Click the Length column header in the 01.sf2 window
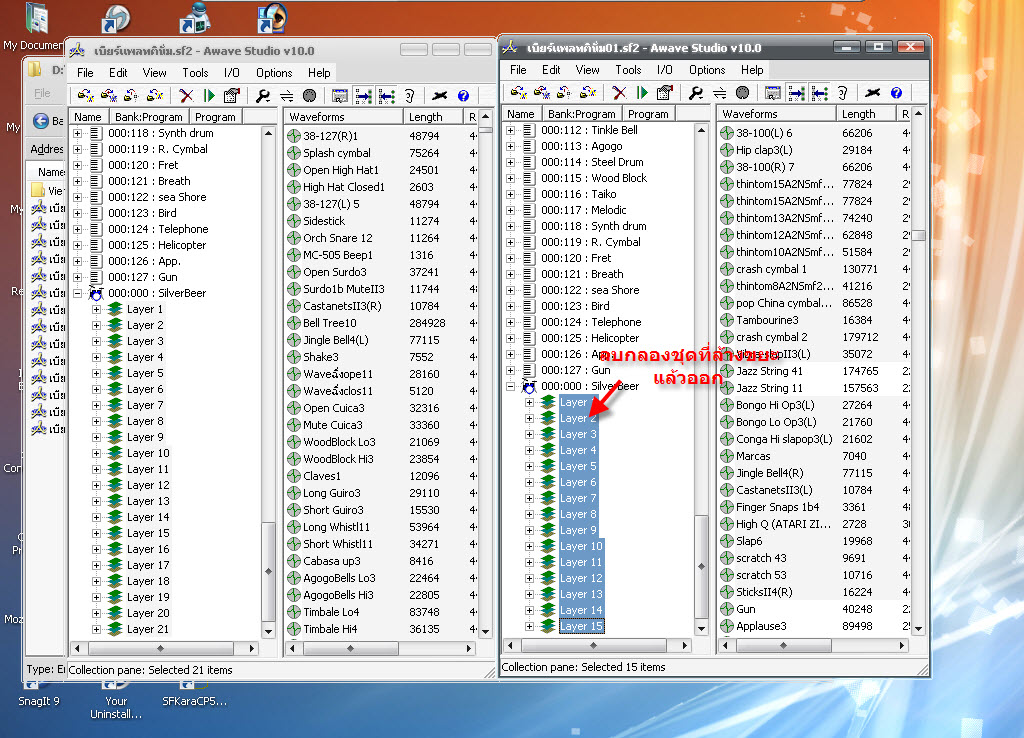This screenshot has height=738, width=1024. tap(858, 114)
